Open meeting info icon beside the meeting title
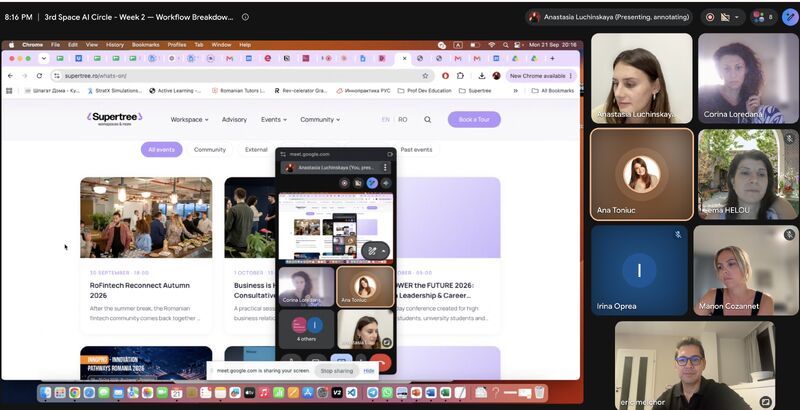800x410 pixels. 245,17
